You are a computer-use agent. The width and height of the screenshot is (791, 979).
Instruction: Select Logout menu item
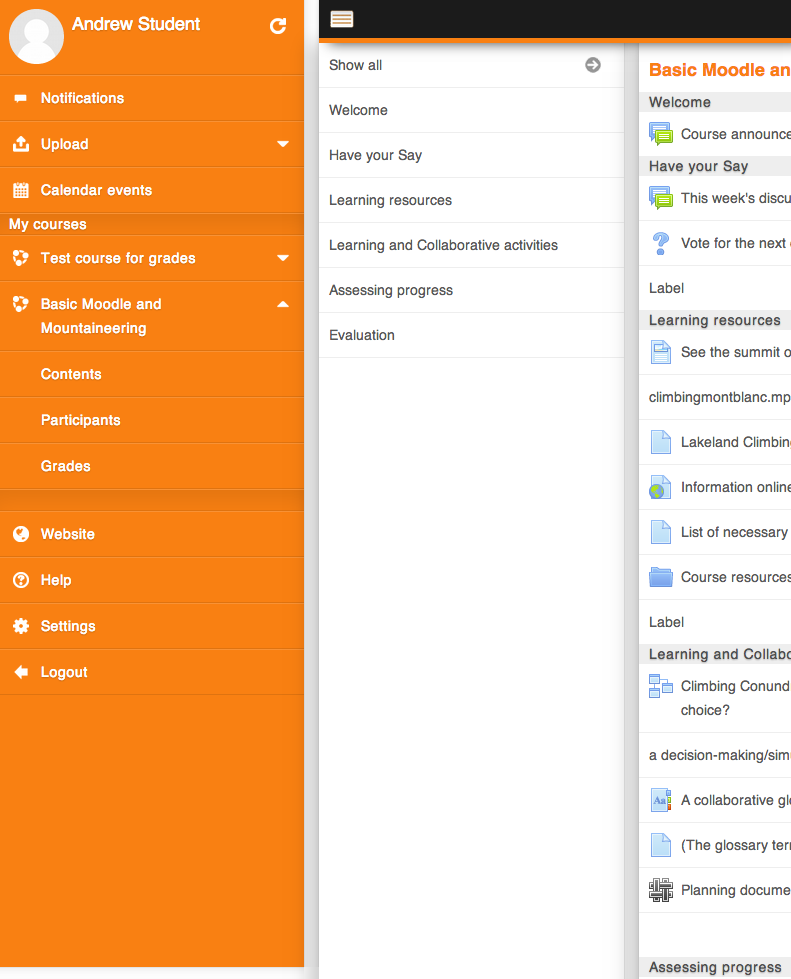[x=152, y=672]
